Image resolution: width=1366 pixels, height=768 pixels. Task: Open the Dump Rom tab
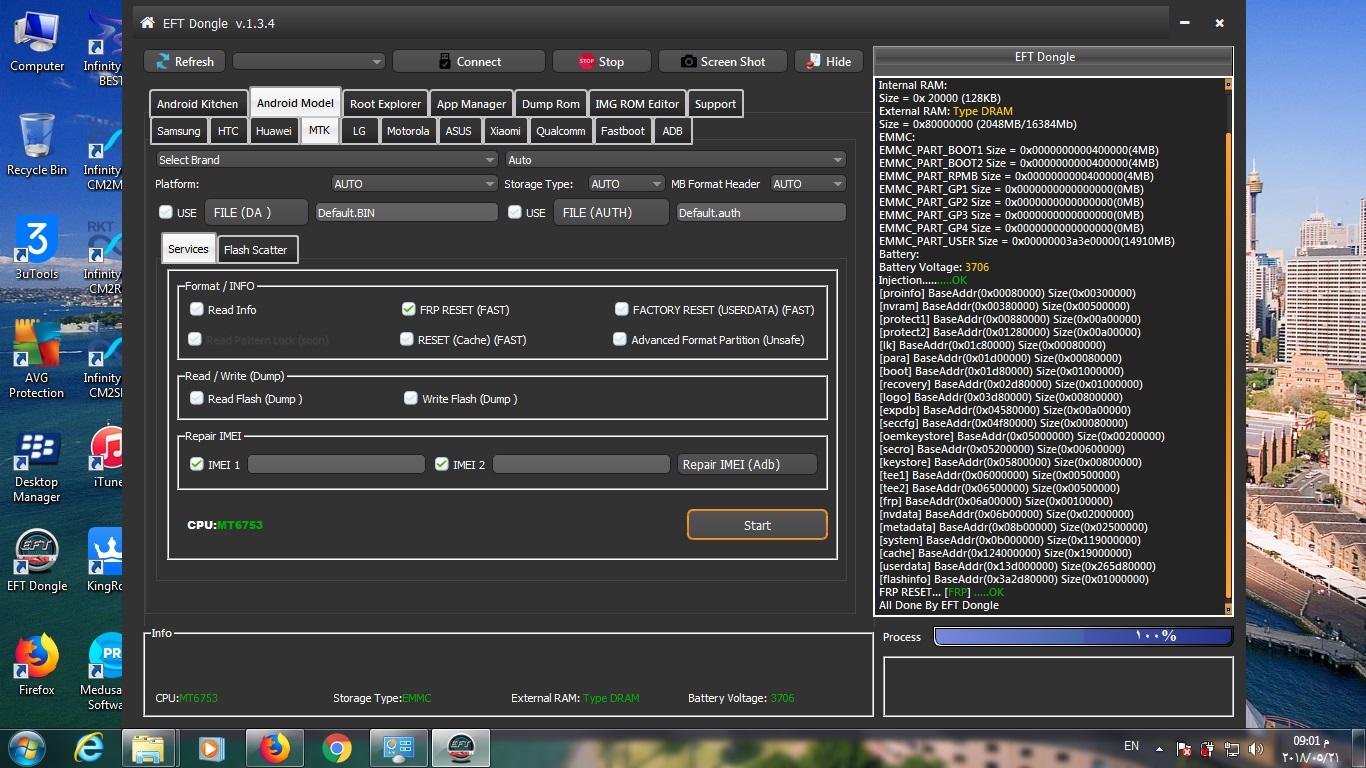coord(551,104)
